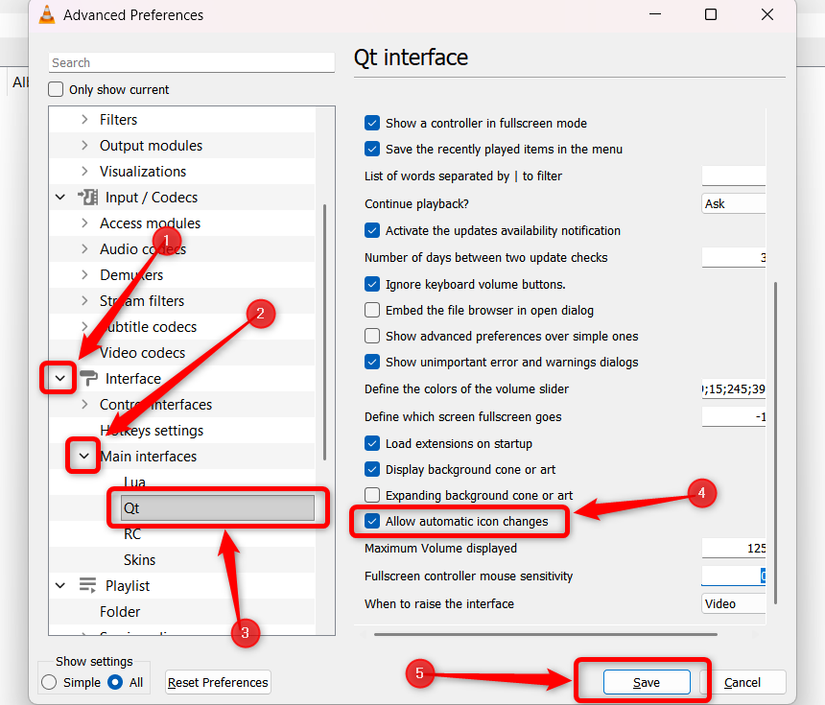Click the VLC cone icon in title bar
The width and height of the screenshot is (825, 705).
[x=46, y=15]
